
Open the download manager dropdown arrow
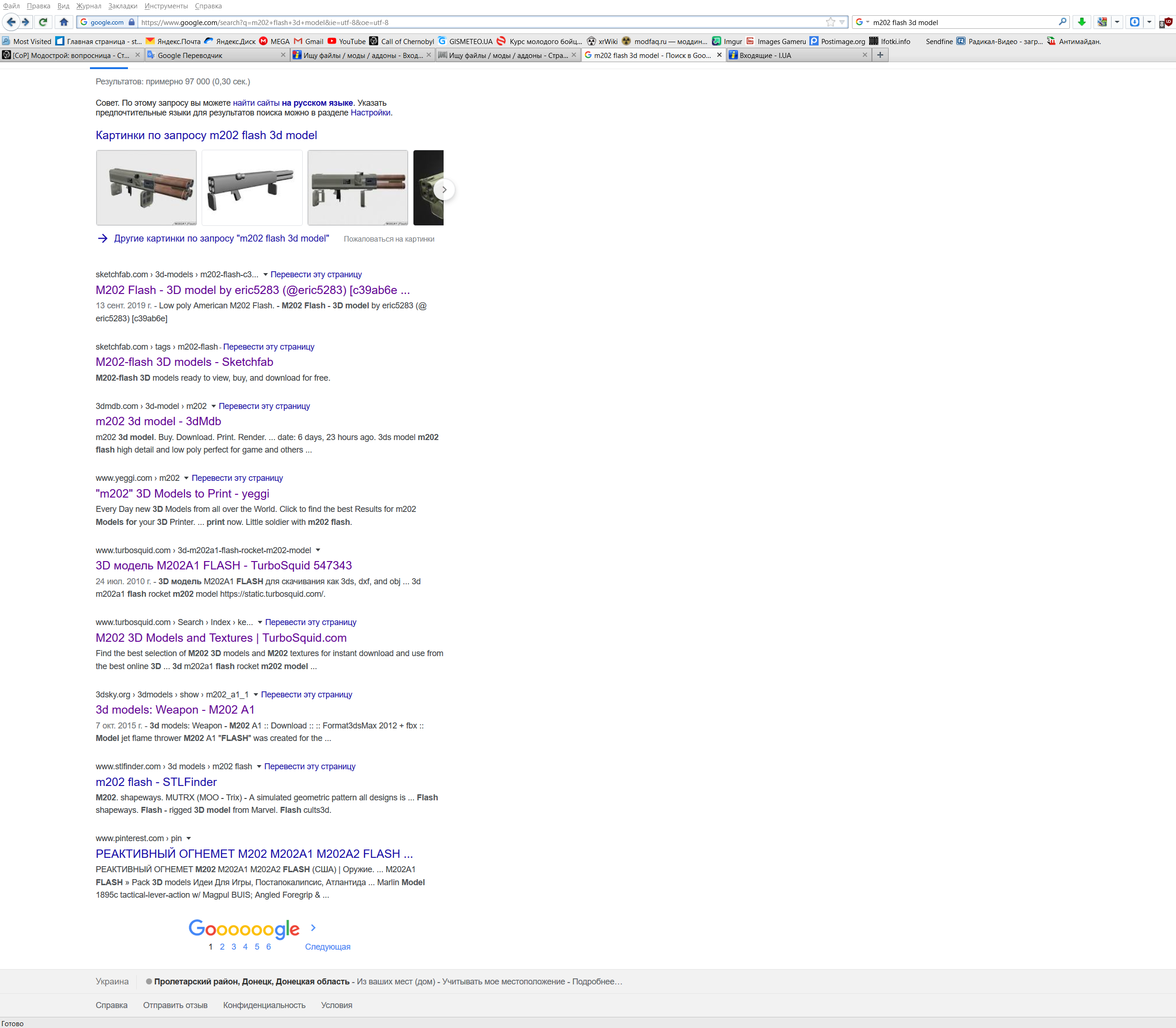(x=1149, y=22)
